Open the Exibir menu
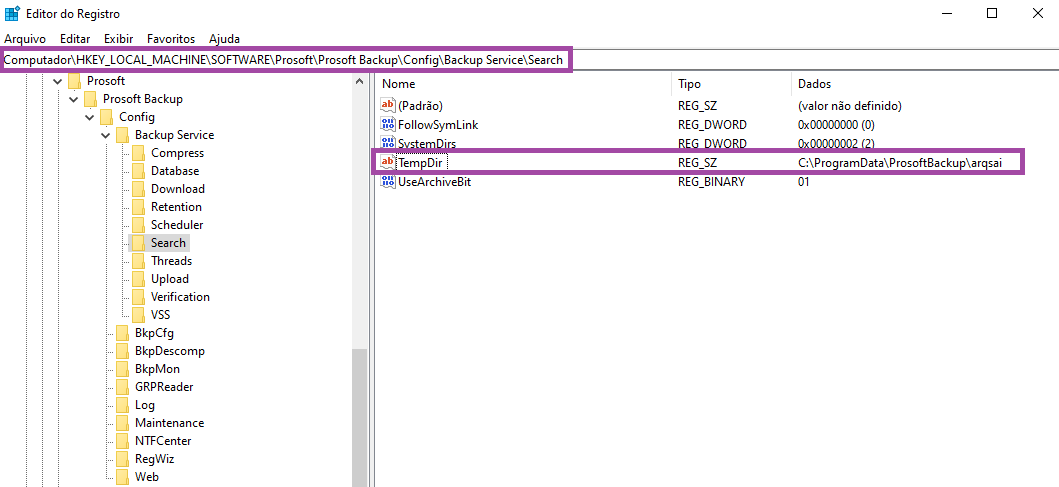 pyautogui.click(x=119, y=39)
